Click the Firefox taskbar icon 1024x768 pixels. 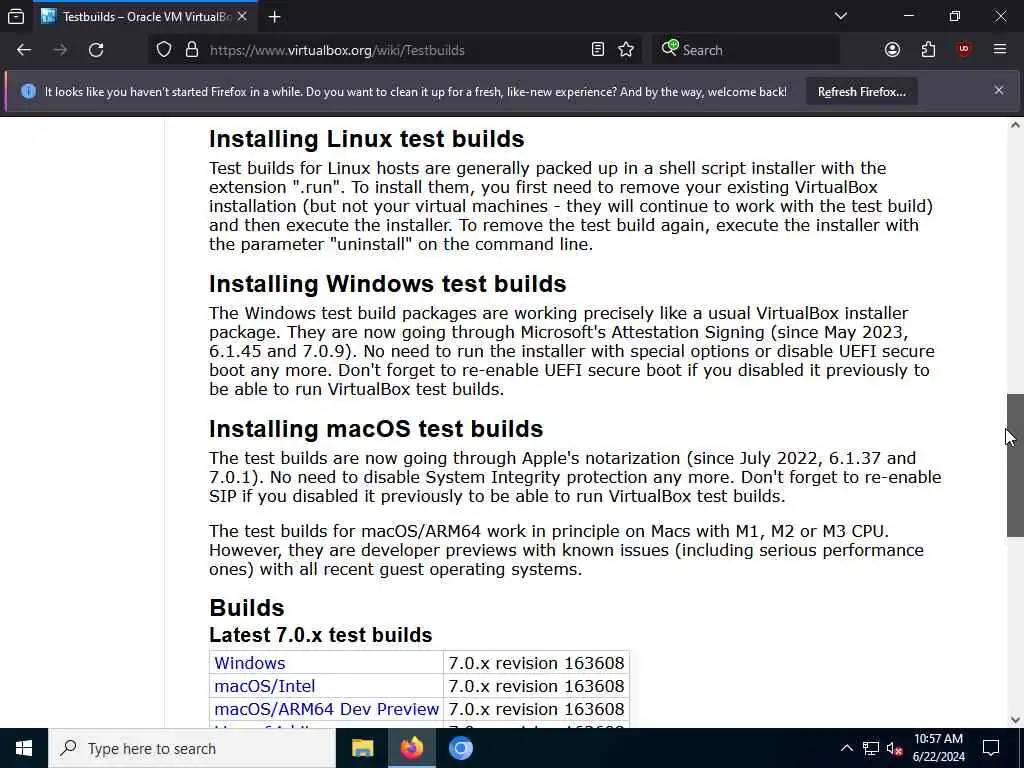(411, 748)
